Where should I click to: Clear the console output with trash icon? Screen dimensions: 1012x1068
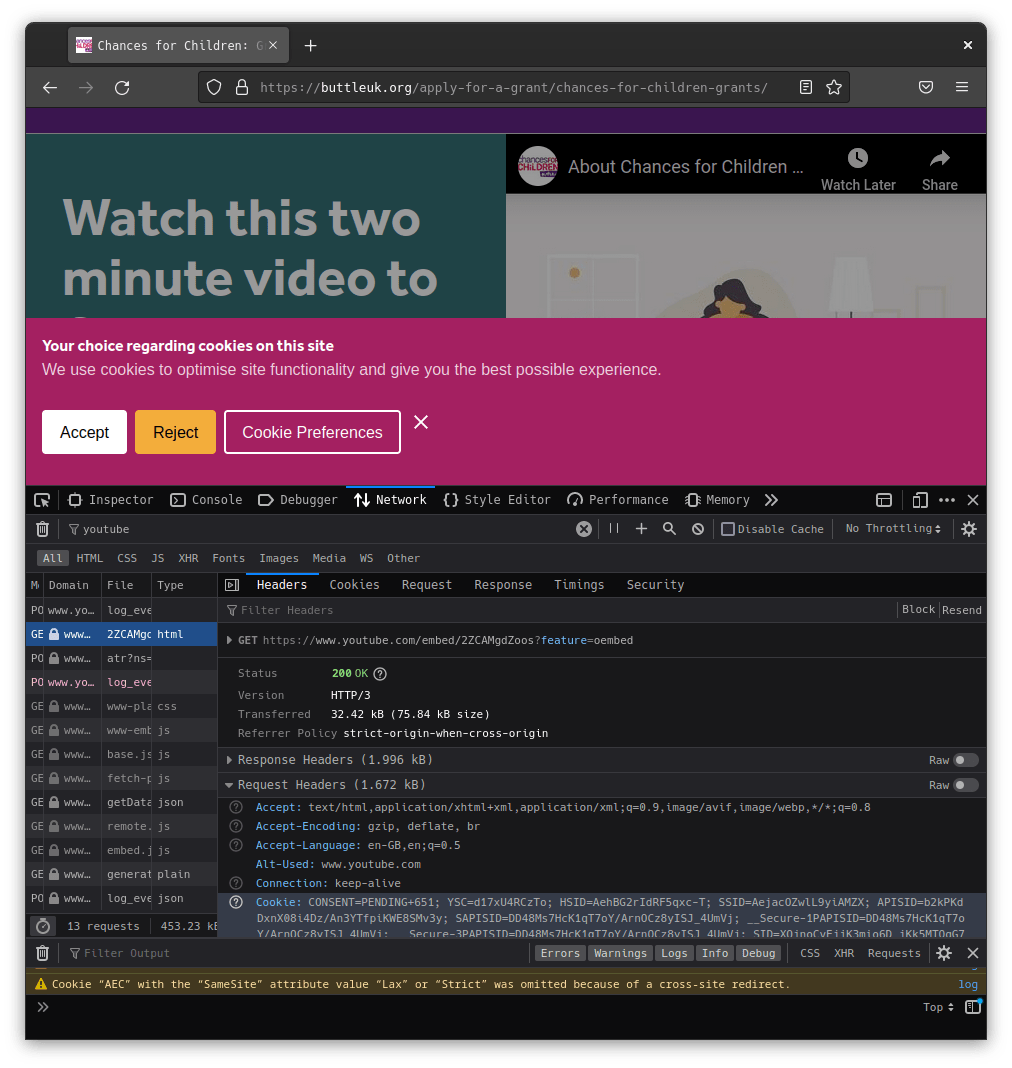(42, 954)
